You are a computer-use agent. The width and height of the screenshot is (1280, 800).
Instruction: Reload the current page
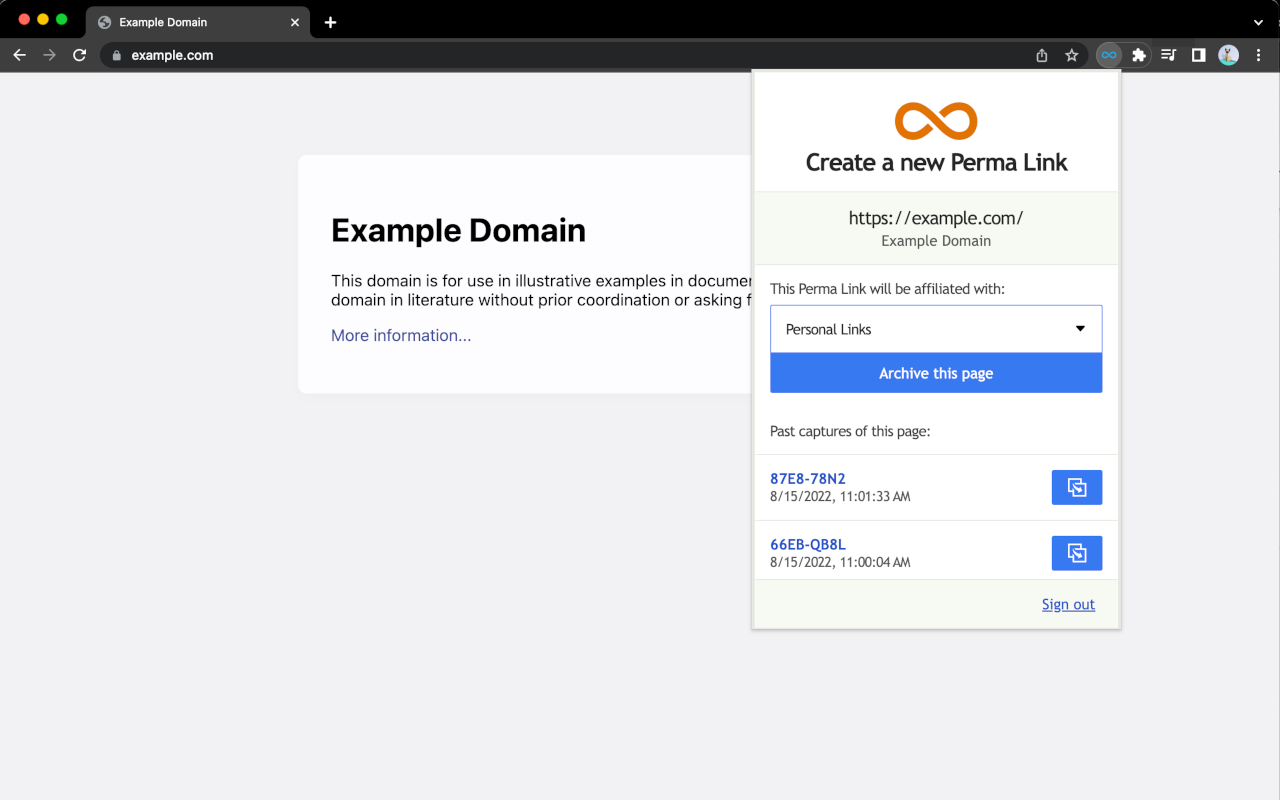(79, 55)
